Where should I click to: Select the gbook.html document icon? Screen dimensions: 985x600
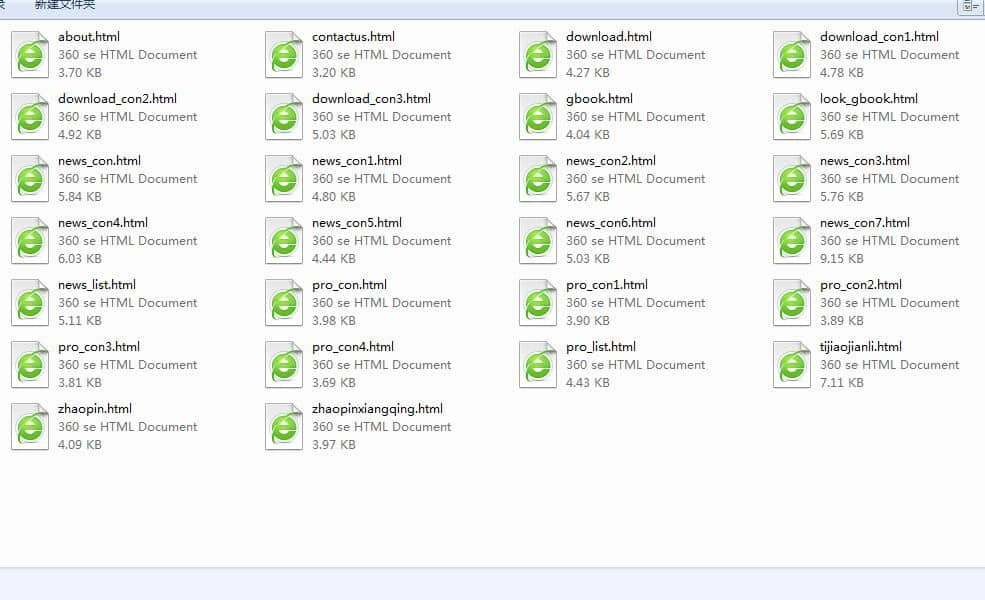pyautogui.click(x=538, y=117)
